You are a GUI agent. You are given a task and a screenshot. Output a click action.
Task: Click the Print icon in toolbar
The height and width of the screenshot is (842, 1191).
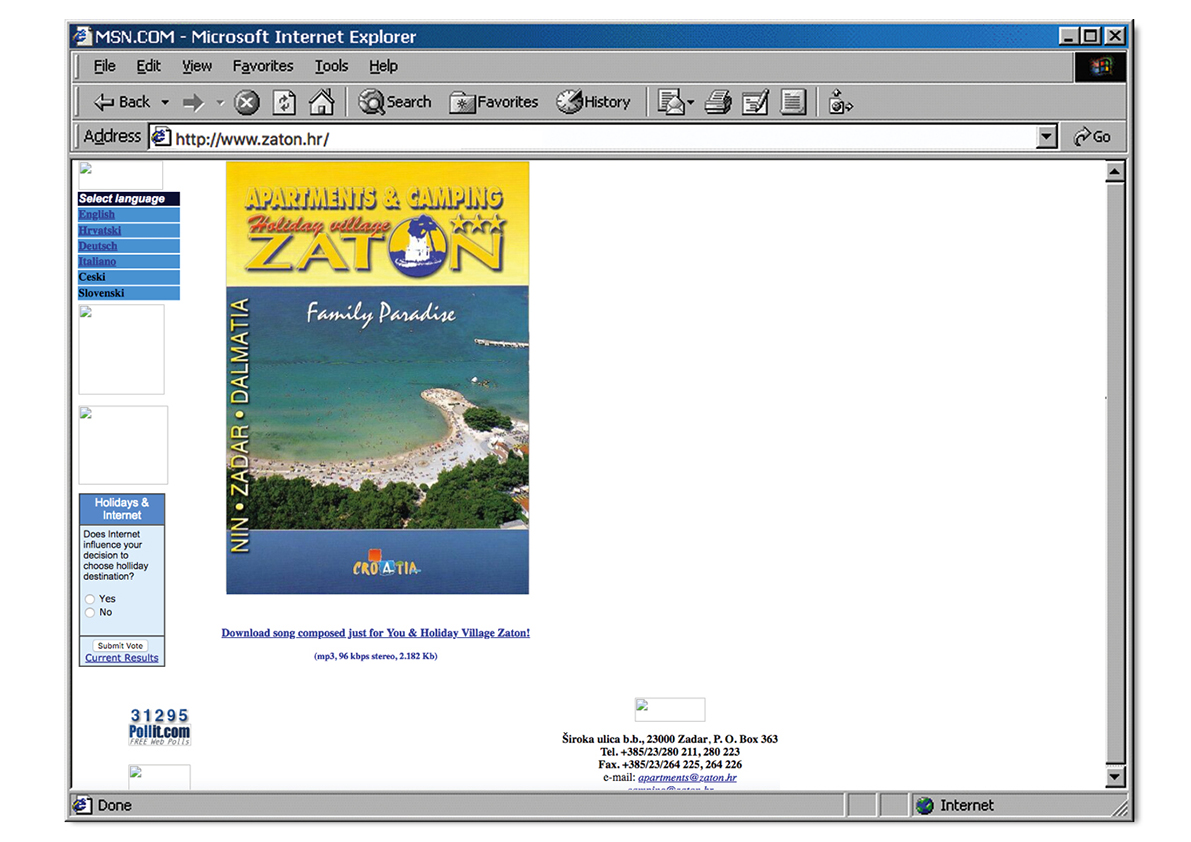(x=718, y=102)
